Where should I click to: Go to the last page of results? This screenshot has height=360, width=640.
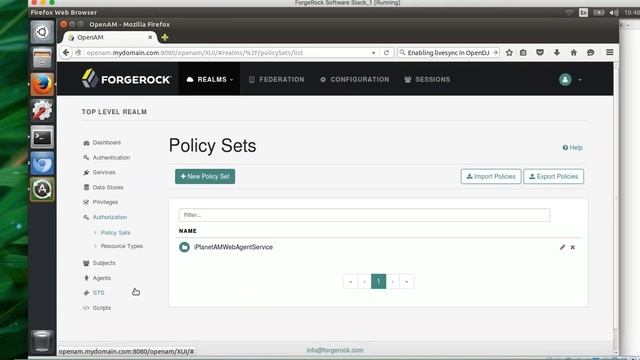407,281
